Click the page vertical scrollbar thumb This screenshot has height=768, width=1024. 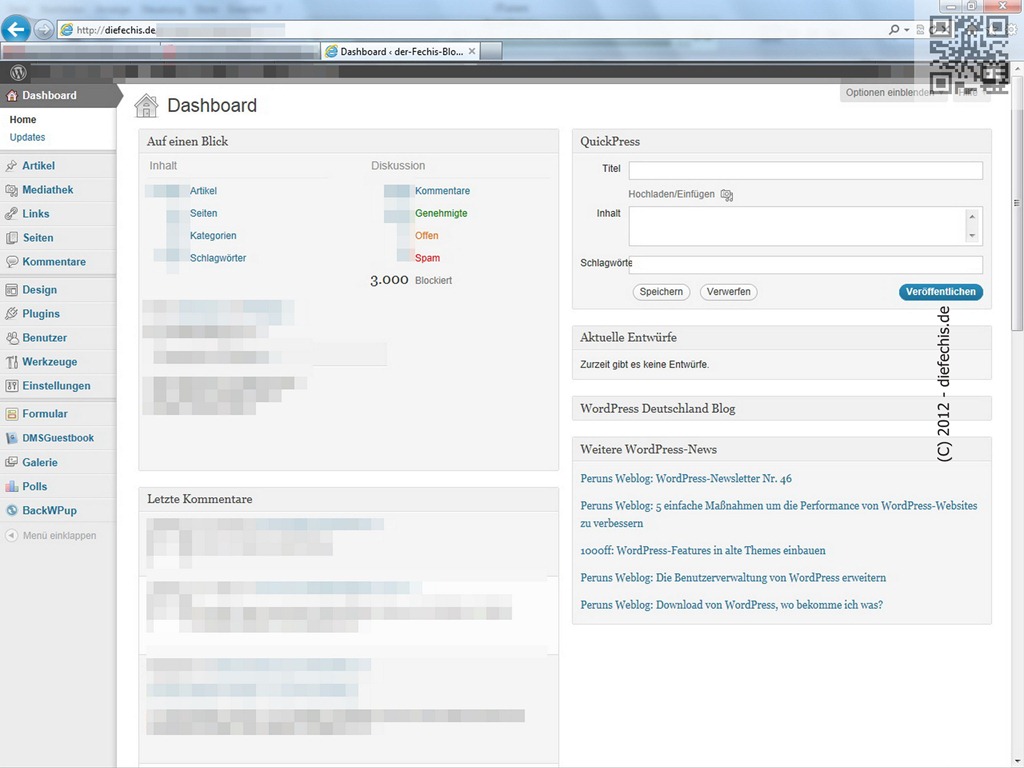click(x=1016, y=204)
